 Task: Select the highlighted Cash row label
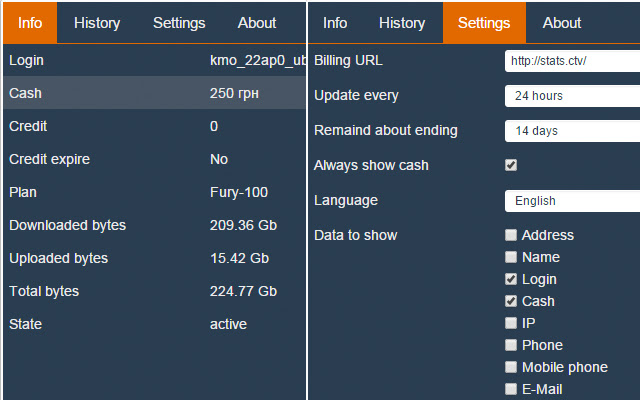point(25,93)
